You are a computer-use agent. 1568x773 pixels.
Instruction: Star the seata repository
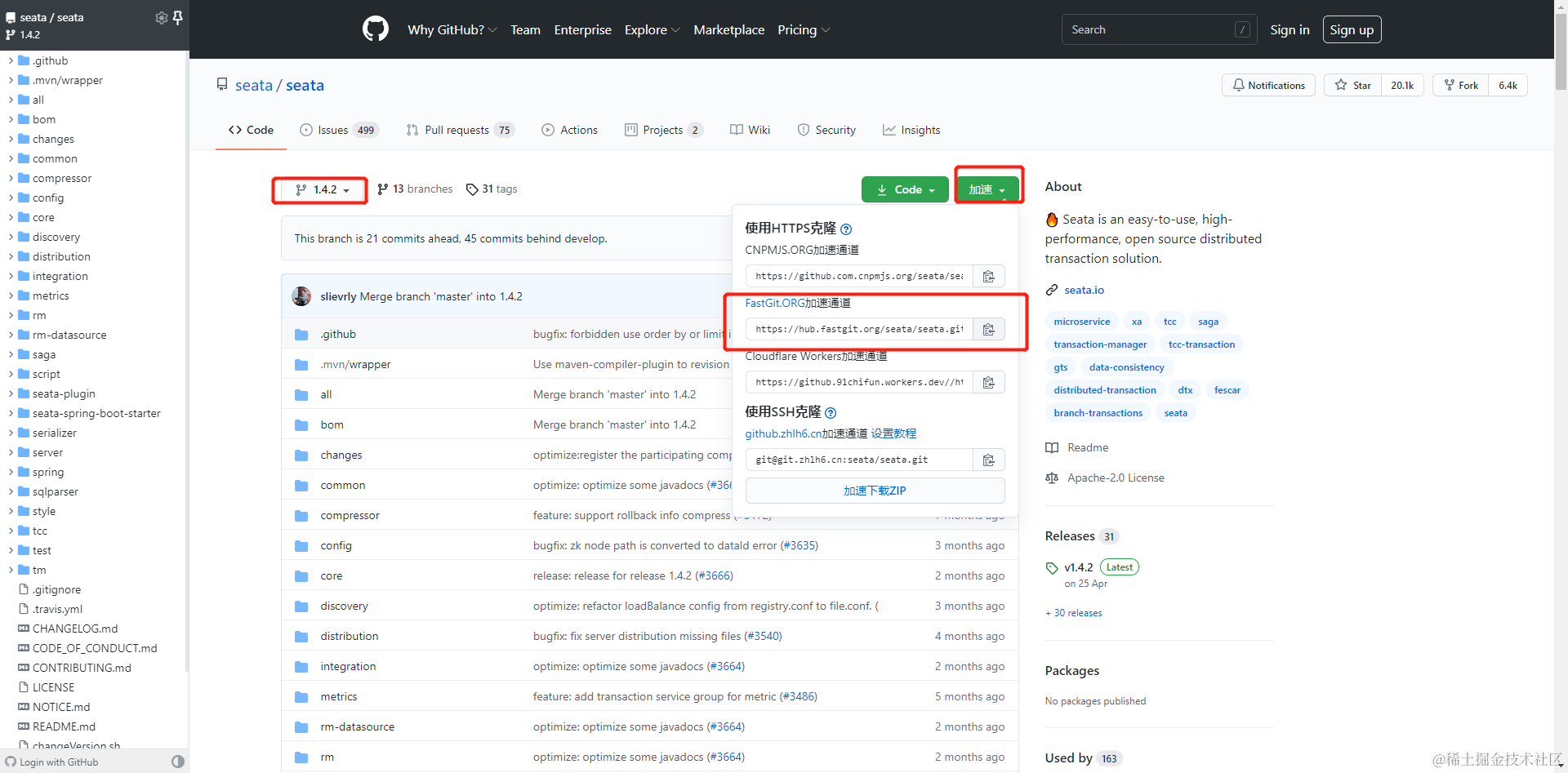point(1353,85)
